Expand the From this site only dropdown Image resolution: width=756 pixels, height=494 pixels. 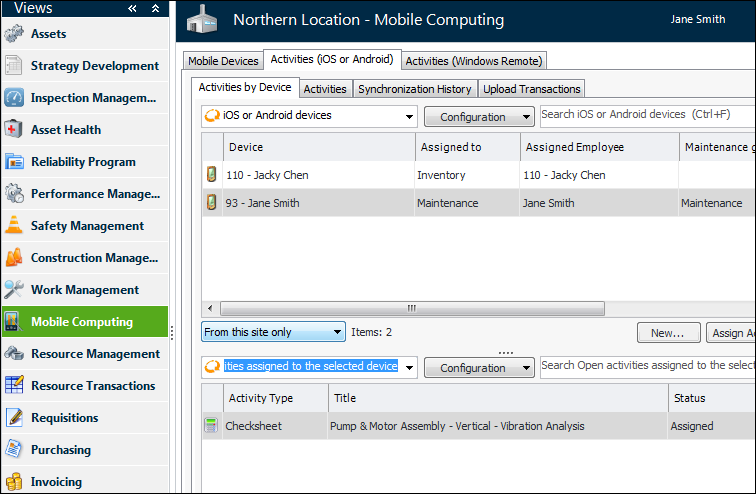click(x=337, y=332)
